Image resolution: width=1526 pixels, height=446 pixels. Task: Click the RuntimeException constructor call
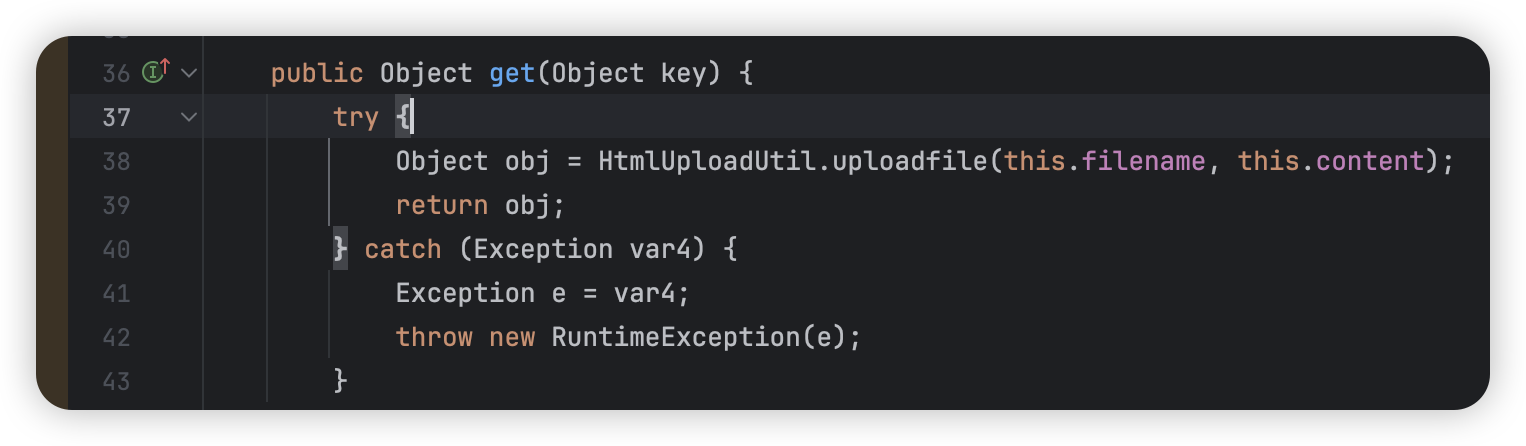(676, 337)
